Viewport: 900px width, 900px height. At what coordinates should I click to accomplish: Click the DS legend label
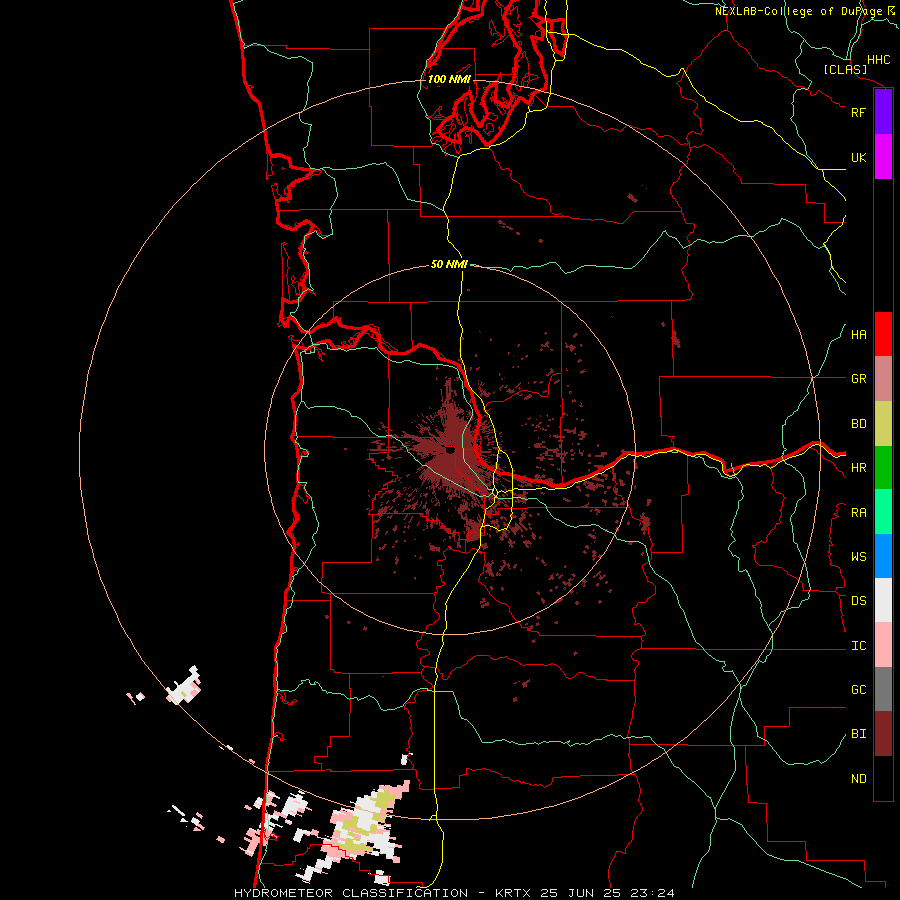tap(858, 601)
